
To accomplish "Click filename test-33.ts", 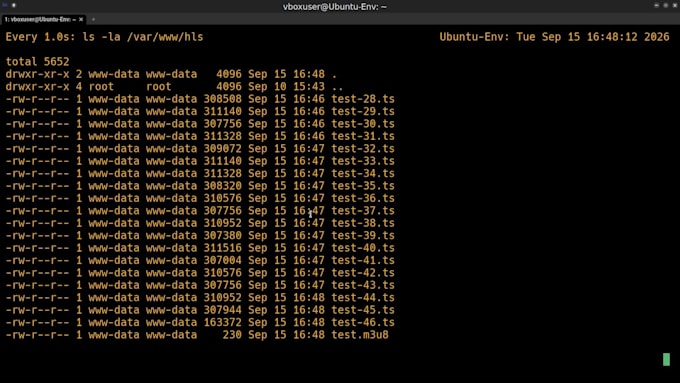I will click(363, 161).
